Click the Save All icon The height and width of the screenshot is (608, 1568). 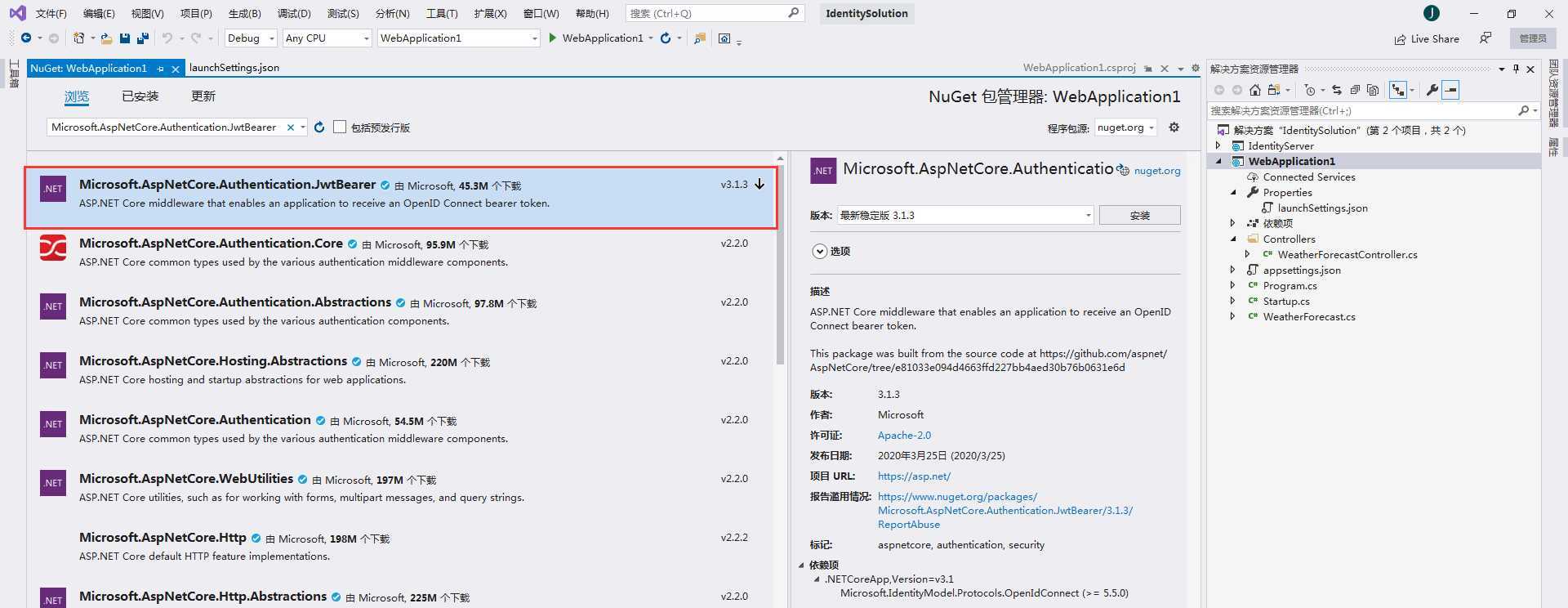tap(143, 38)
